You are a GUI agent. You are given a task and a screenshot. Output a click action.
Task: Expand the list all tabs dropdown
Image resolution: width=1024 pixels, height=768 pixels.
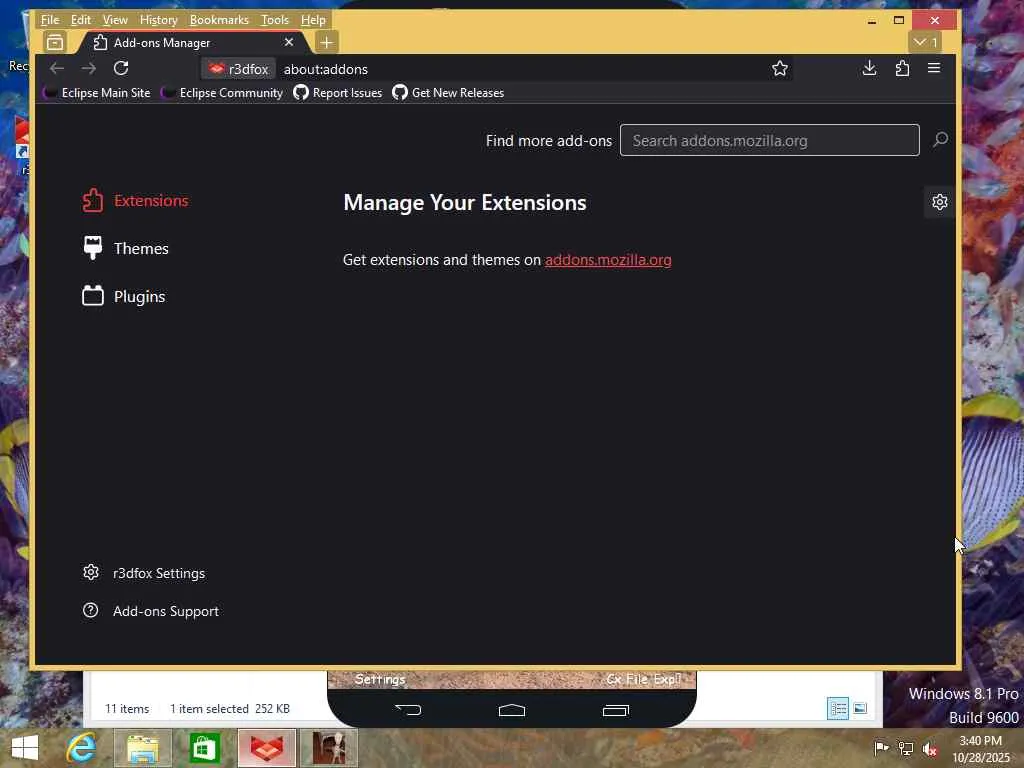[925, 42]
